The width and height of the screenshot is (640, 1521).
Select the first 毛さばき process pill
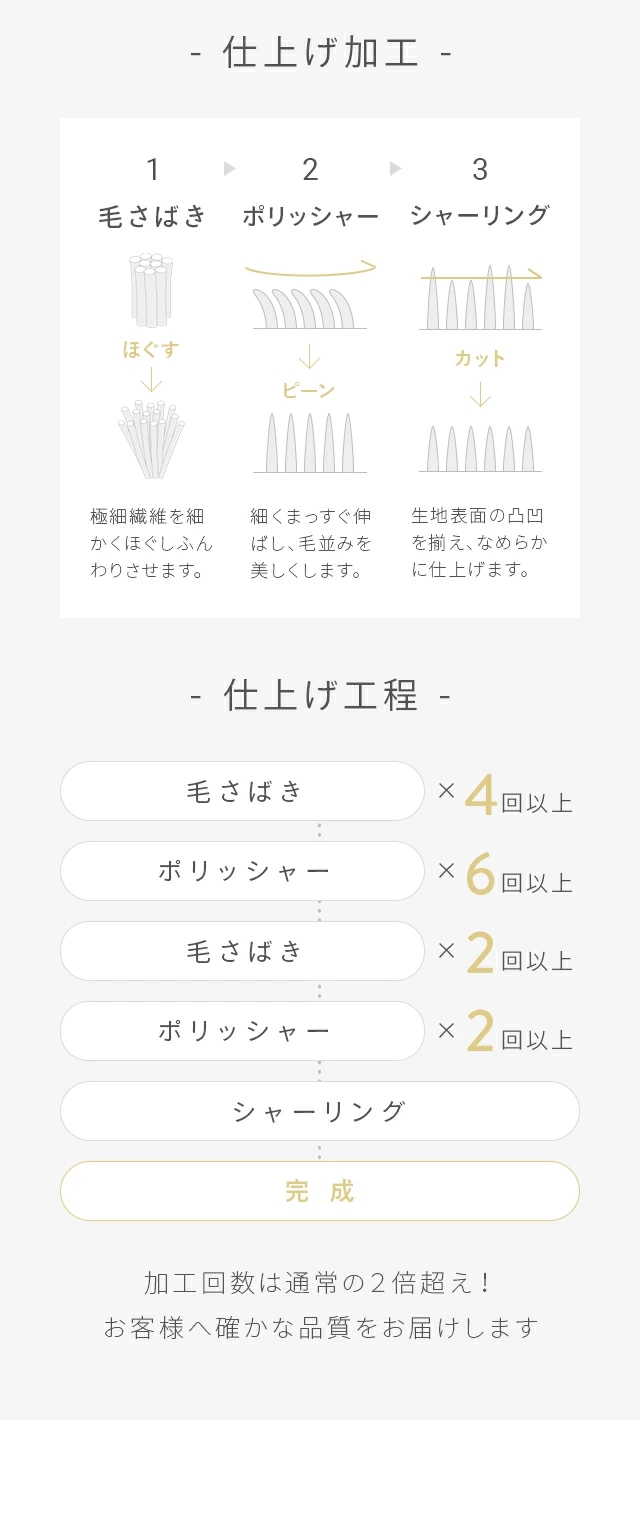click(243, 791)
